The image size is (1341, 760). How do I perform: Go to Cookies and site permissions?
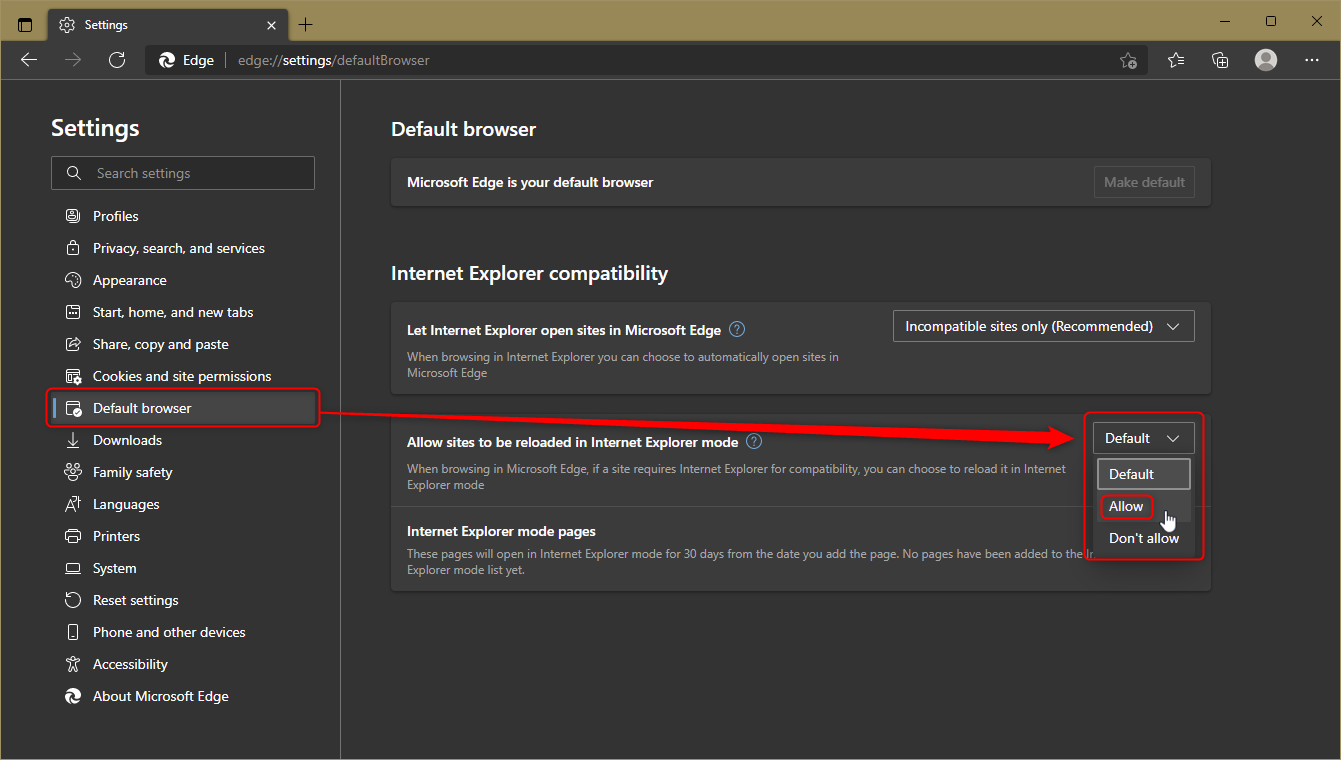[181, 376]
